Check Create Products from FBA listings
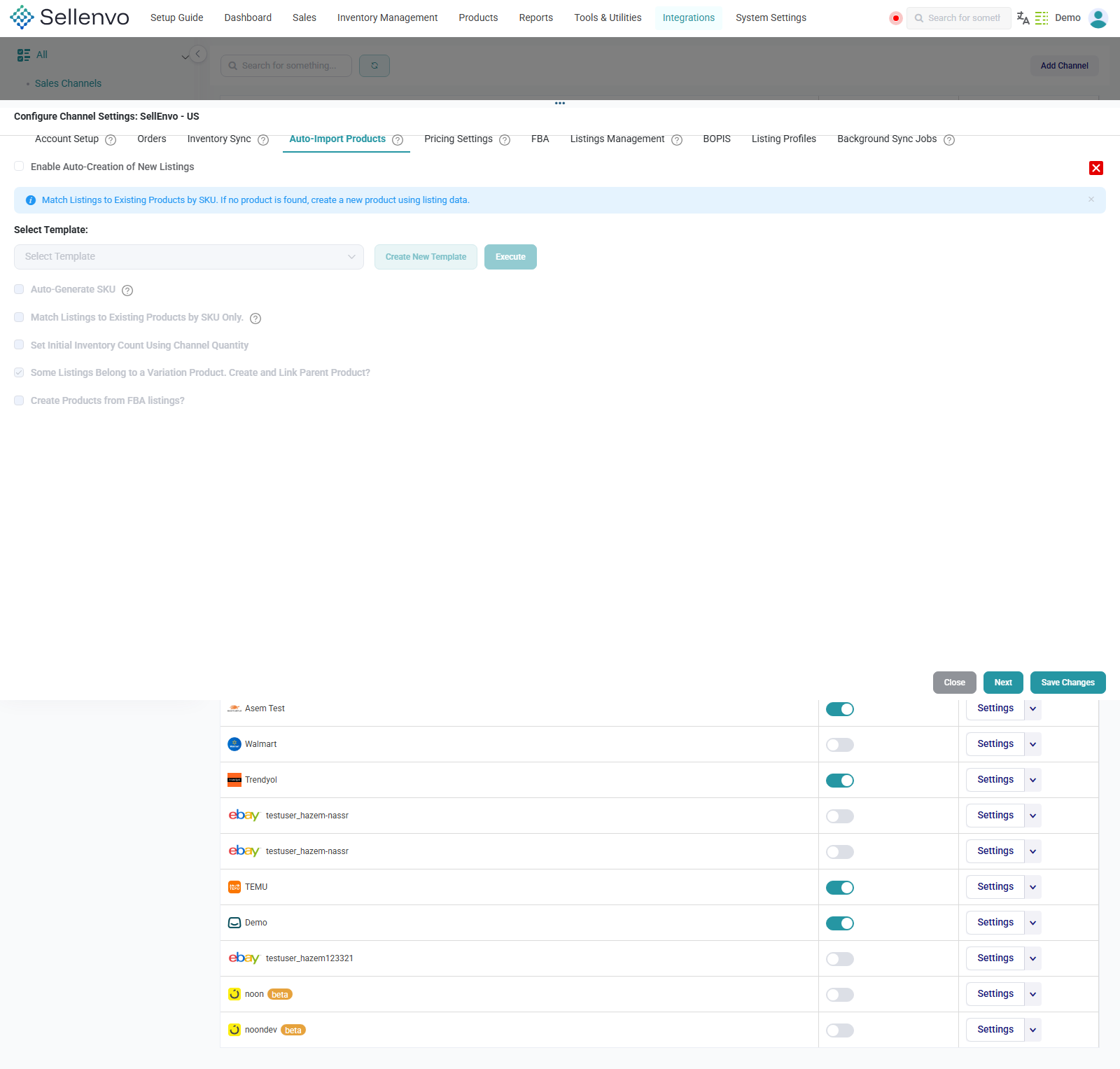This screenshot has width=1120, height=1069. pyautogui.click(x=19, y=400)
